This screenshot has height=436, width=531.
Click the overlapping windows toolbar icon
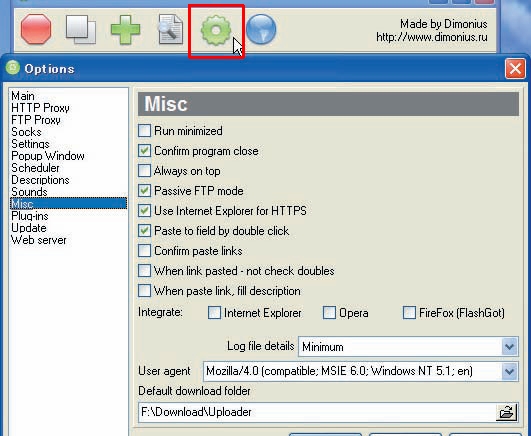coord(81,29)
